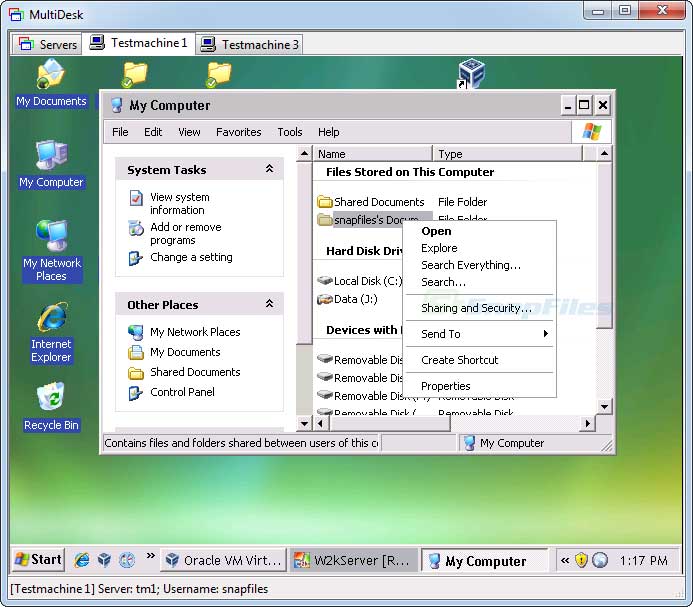Launch Internet Explorer from desktop
693x607 pixels.
pyautogui.click(x=51, y=332)
